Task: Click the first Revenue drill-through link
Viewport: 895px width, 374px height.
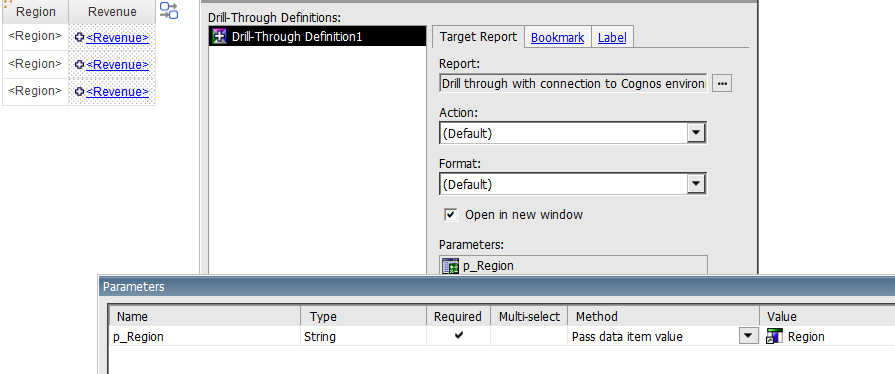Action: [118, 38]
